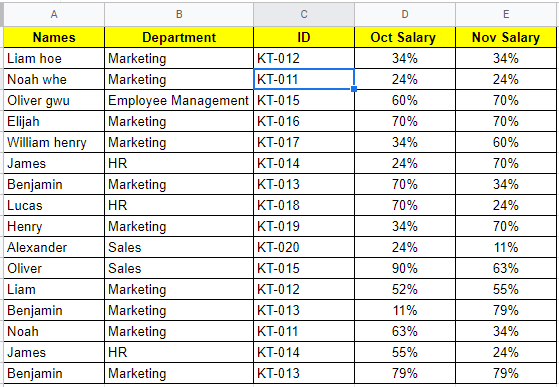Select column C header
Image resolution: width=559 pixels, height=387 pixels.
coord(304,14)
